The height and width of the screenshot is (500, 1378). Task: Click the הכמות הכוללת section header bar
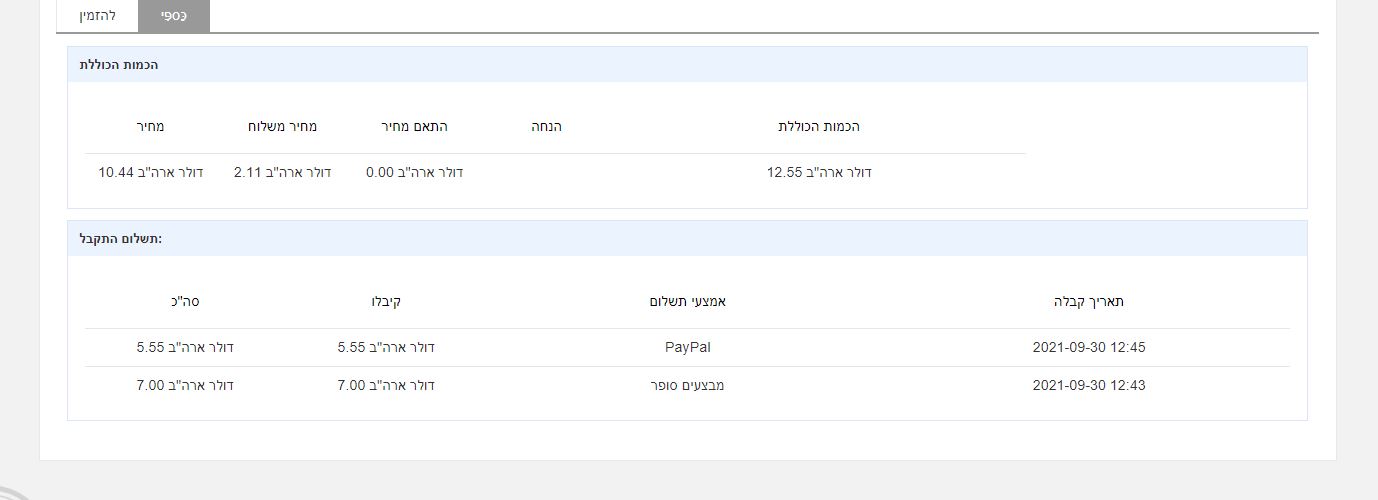[x=687, y=65]
